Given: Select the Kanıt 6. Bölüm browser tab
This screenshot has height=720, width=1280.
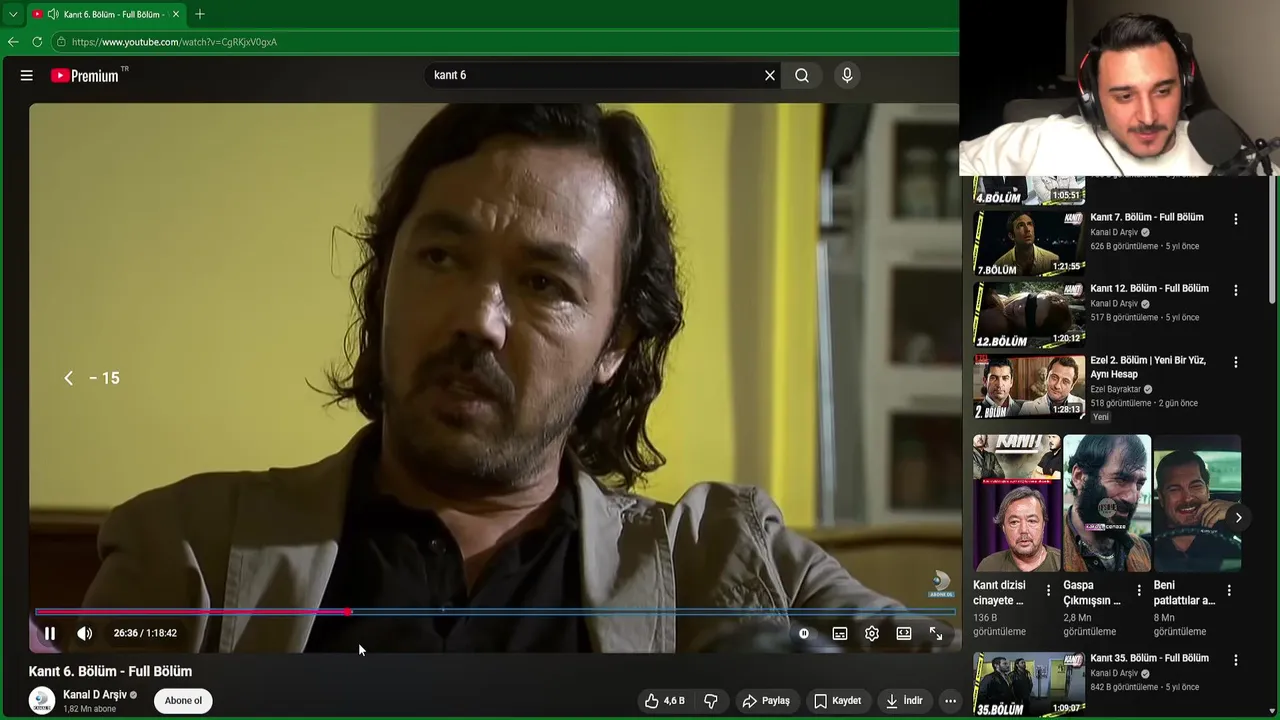Looking at the screenshot, I should click(x=105, y=14).
